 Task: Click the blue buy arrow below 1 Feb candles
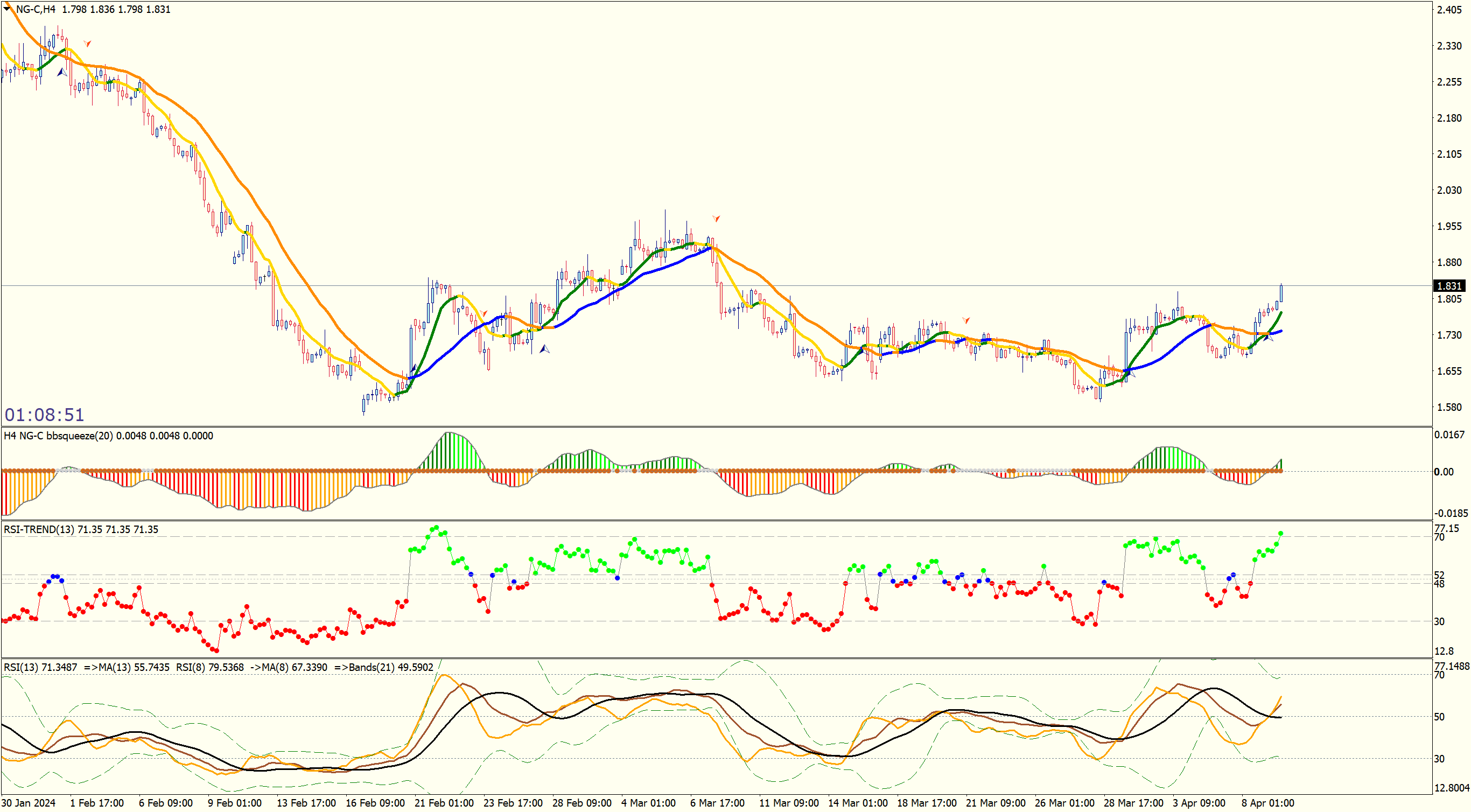(x=62, y=72)
